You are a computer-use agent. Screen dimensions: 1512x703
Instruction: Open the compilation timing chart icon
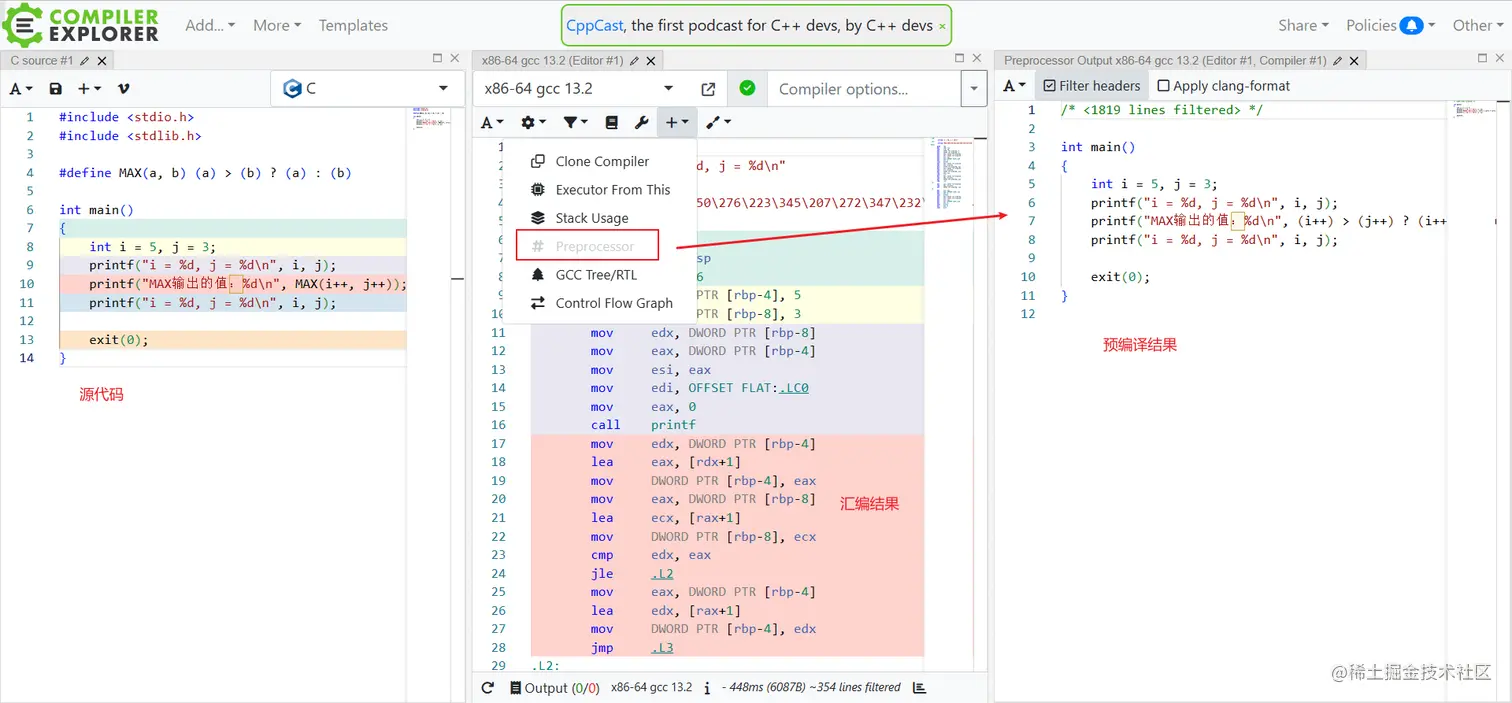click(x=919, y=688)
